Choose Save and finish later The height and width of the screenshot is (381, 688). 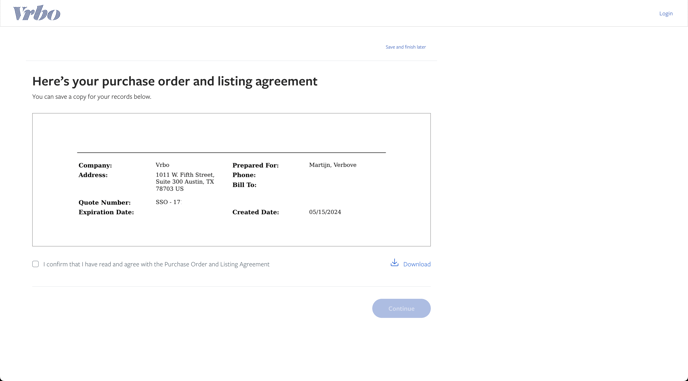(x=405, y=47)
